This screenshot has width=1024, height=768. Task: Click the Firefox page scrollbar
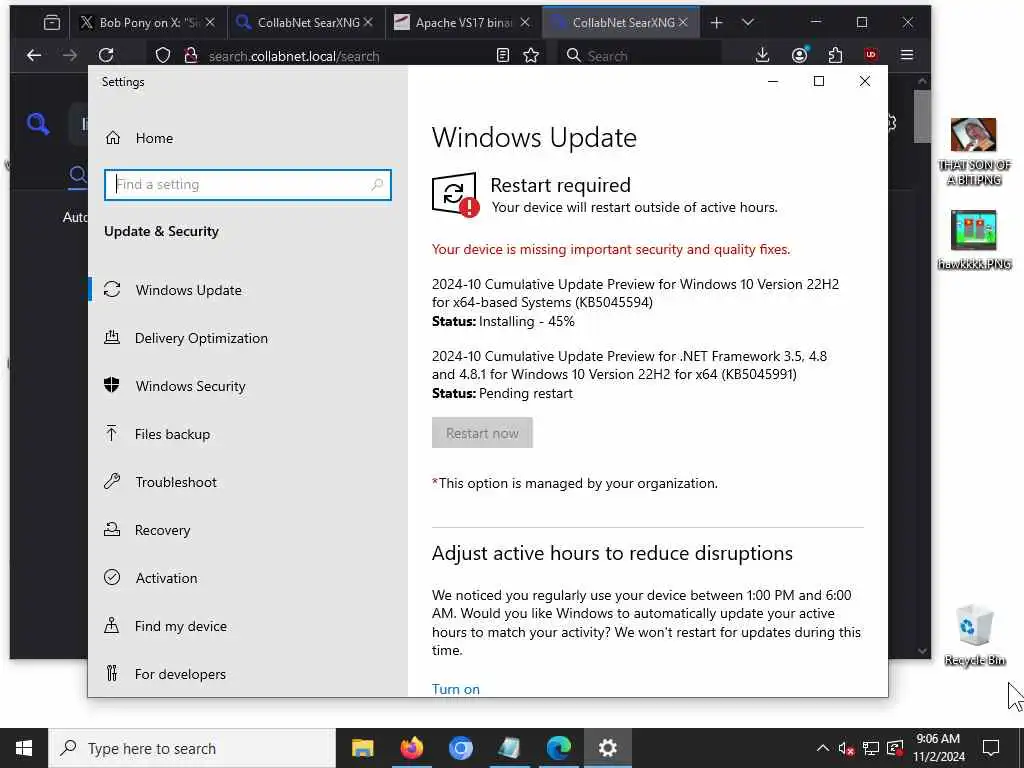921,116
